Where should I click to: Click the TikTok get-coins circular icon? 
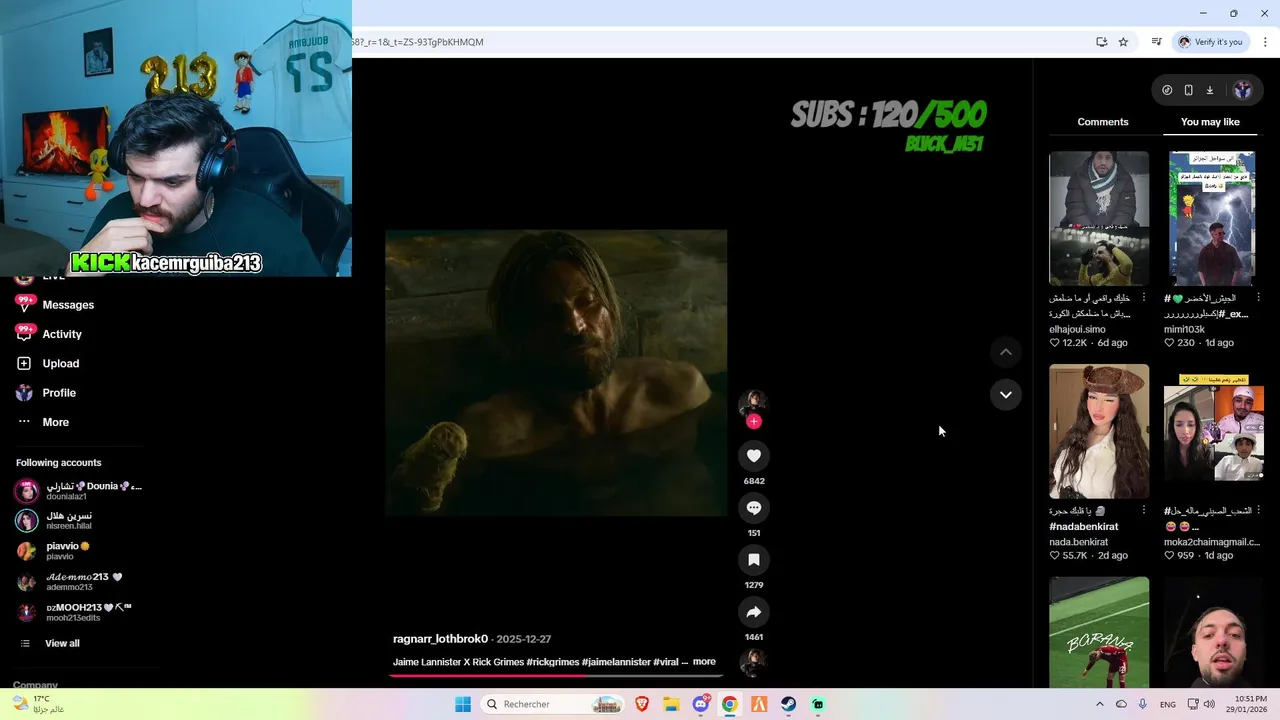coord(1167,90)
